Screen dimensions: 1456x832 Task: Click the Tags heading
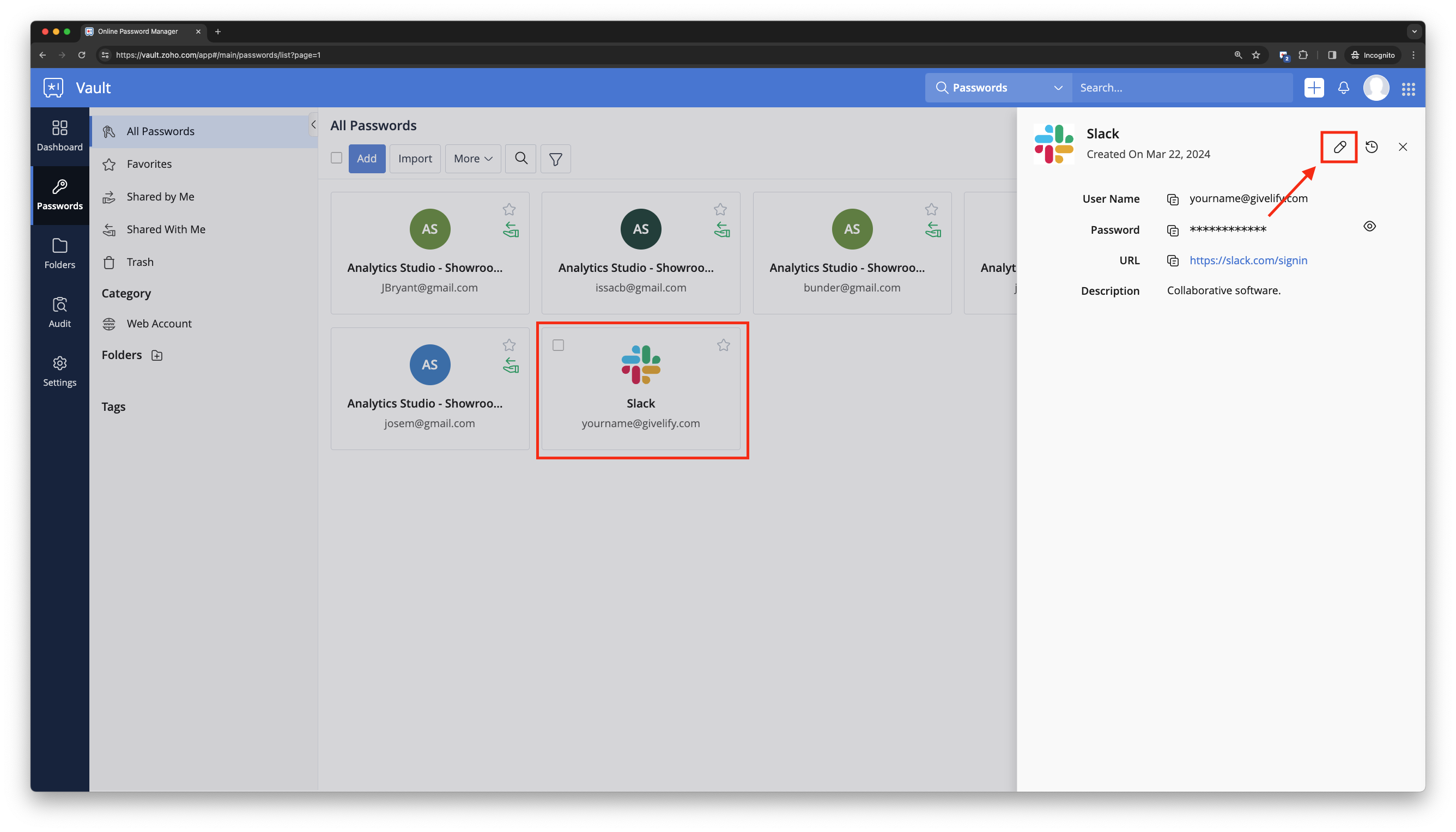coord(113,407)
